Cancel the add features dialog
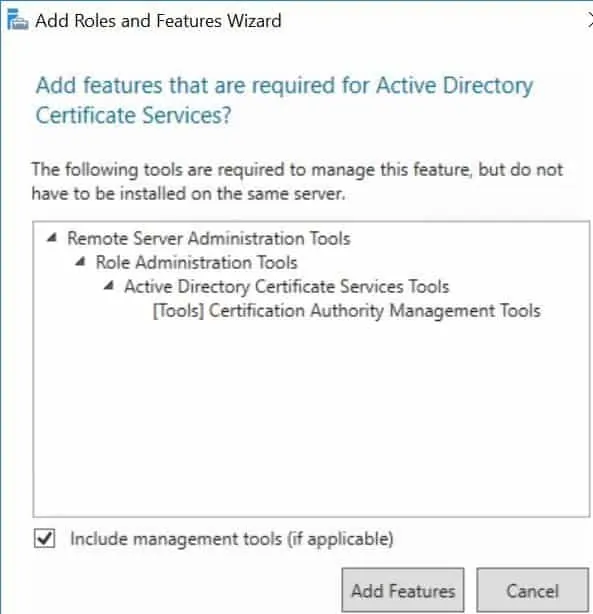Screen dimensions: 593x614 tap(532, 590)
